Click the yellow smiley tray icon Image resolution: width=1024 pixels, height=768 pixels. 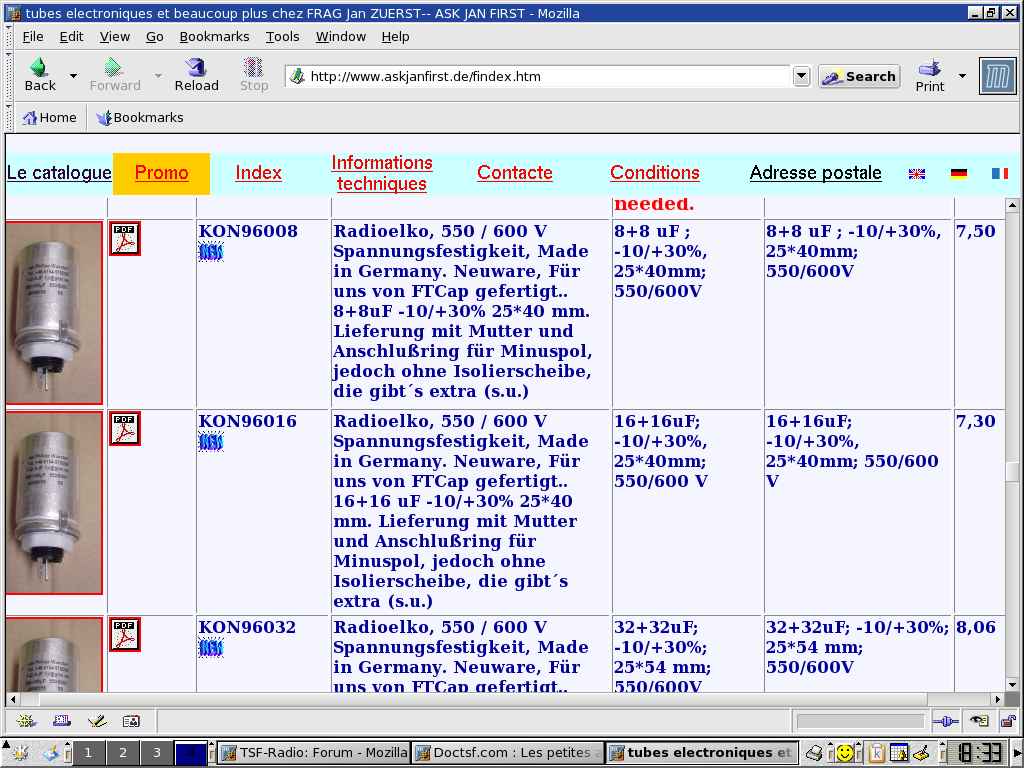click(844, 753)
